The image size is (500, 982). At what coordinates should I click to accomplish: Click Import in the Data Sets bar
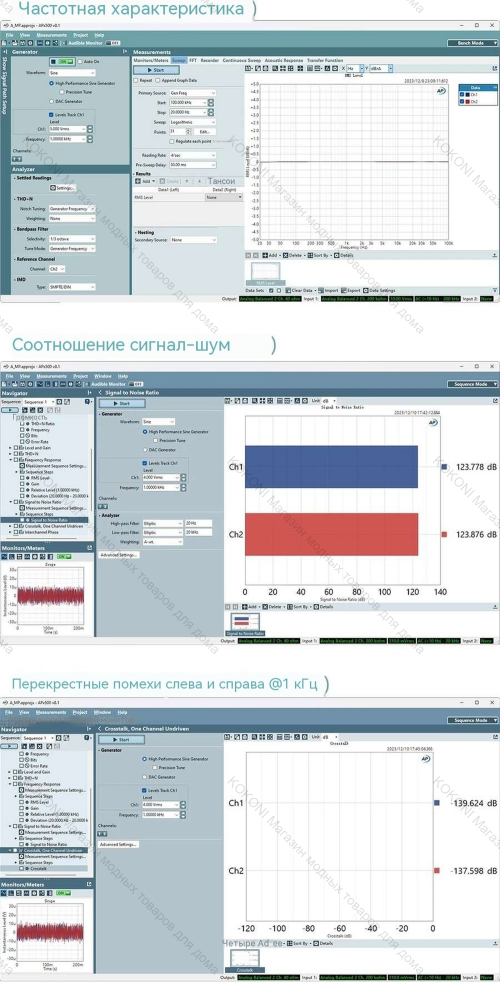(328, 291)
